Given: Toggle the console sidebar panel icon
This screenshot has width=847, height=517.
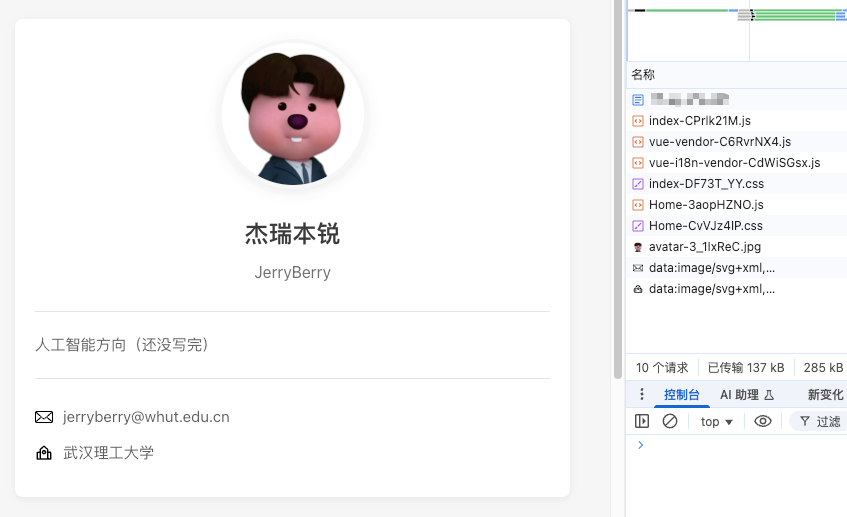Looking at the screenshot, I should [642, 421].
